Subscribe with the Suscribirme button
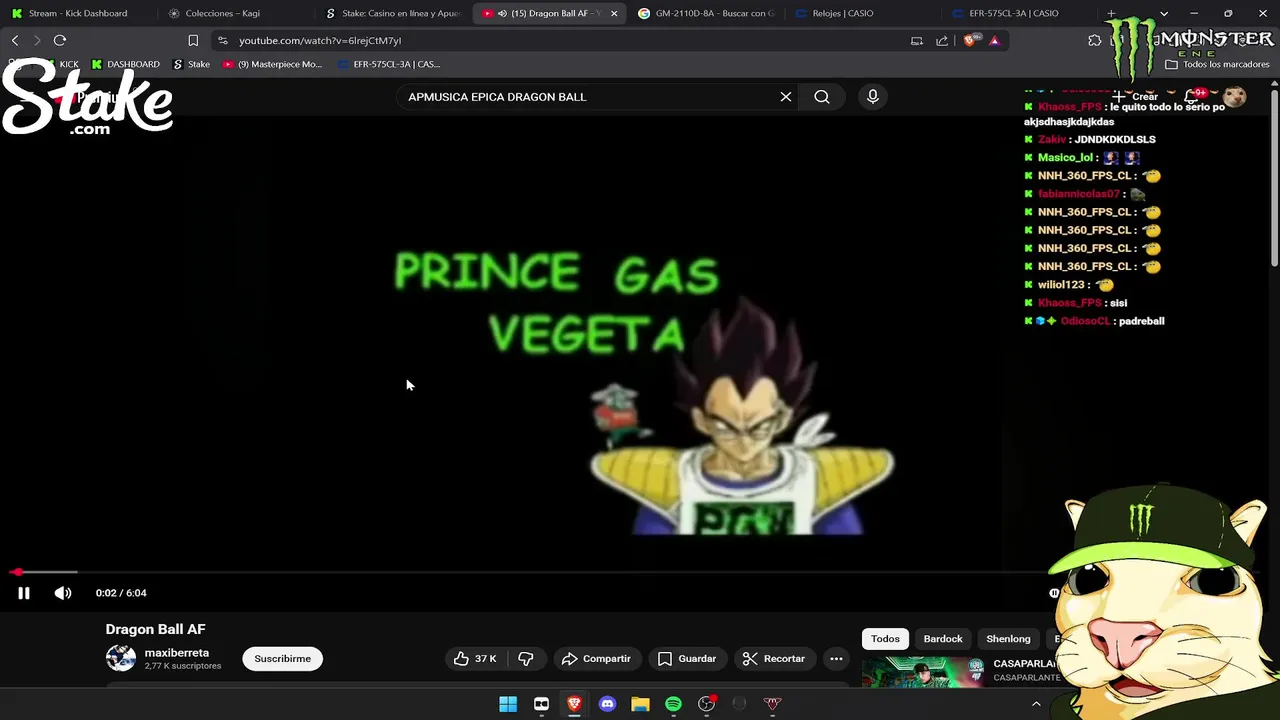1280x720 pixels. pos(282,659)
